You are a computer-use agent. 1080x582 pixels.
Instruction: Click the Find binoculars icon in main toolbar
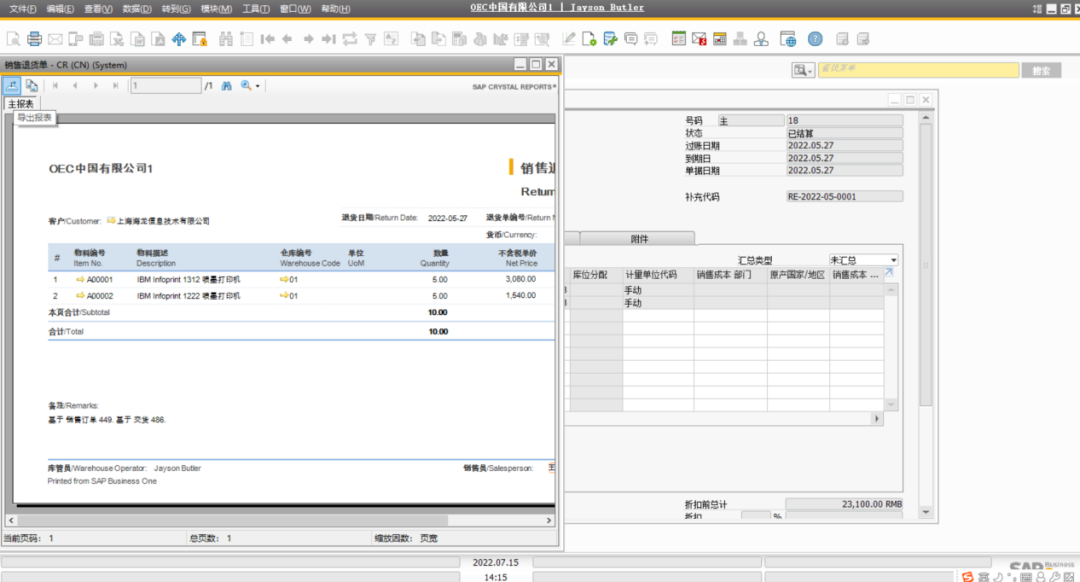(226, 39)
